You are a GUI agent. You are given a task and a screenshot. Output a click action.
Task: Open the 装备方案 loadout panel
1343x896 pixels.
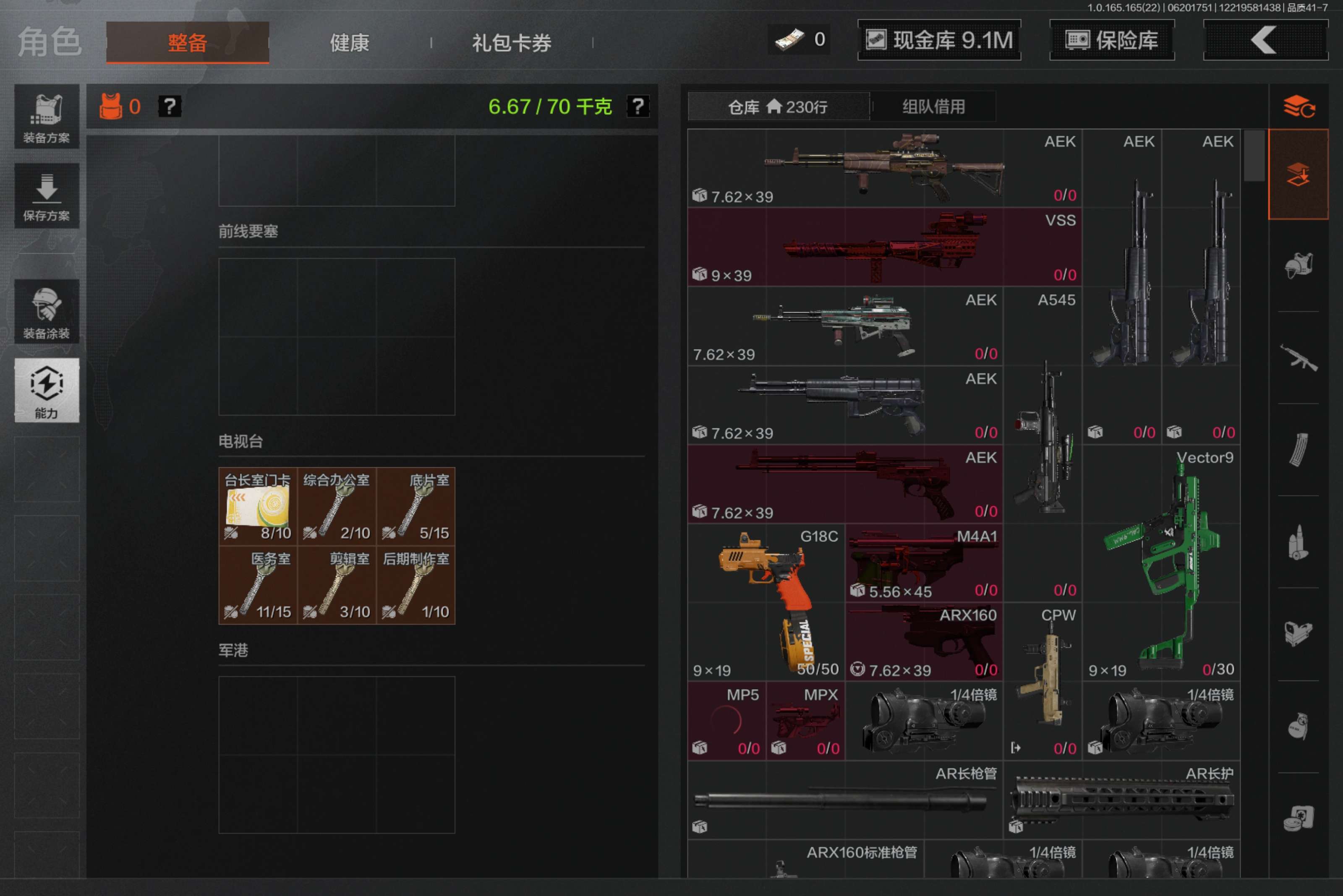46,117
